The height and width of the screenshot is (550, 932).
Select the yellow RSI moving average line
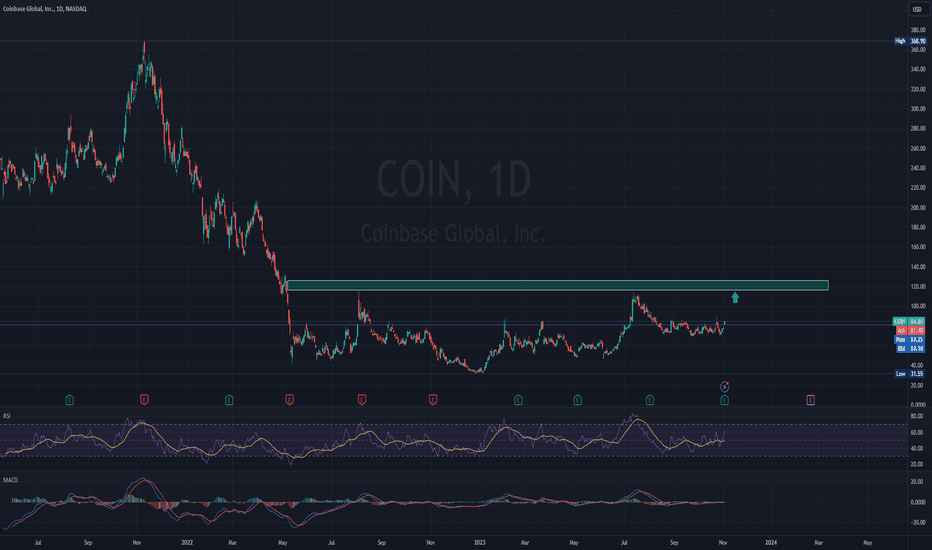[639, 420]
